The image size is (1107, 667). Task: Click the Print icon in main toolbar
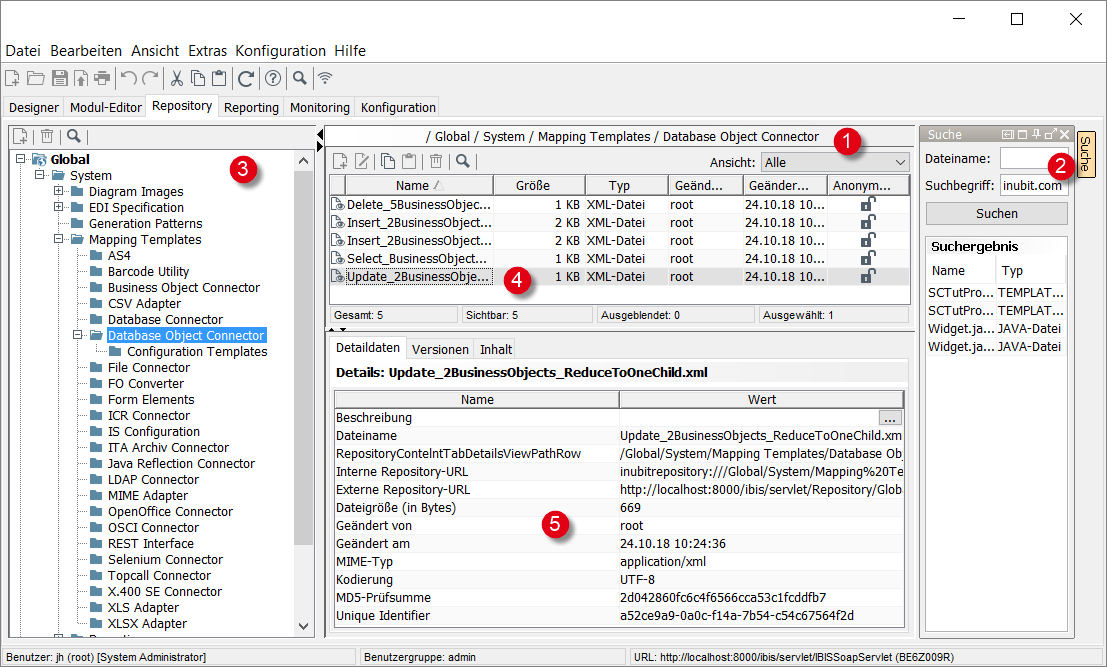pyautogui.click(x=102, y=78)
